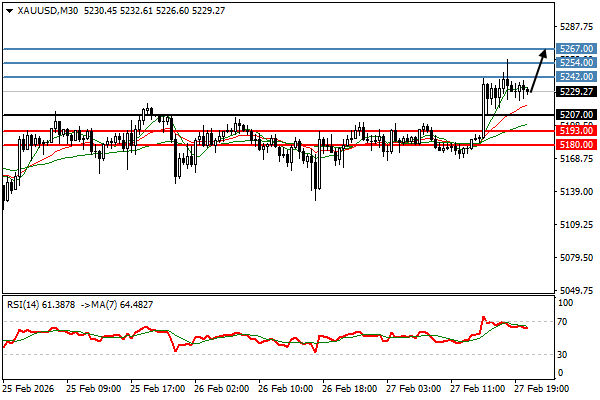Click the current price label 5229.27
Screen dimensions: 600x400
tap(574, 91)
